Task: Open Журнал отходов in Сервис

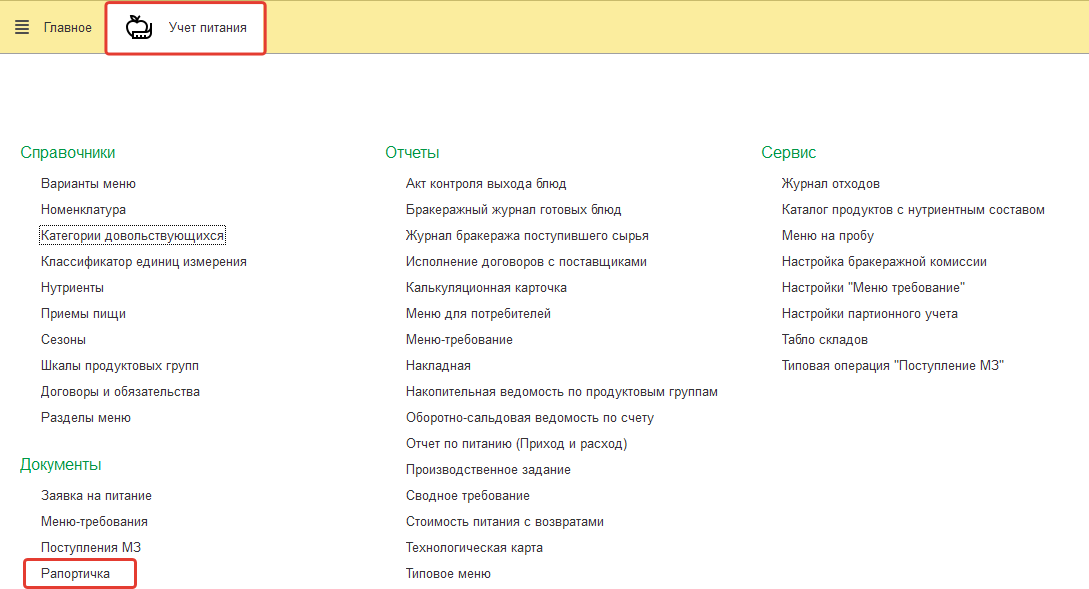Action: (830, 184)
